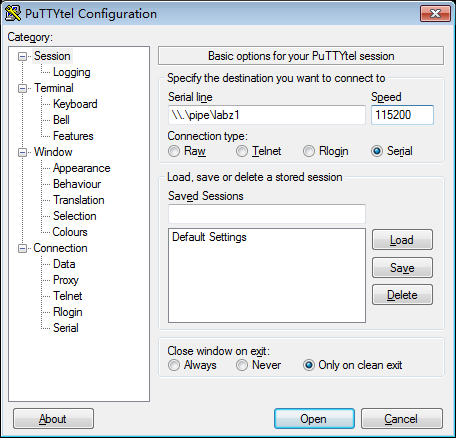Click the Serial line text field
The width and height of the screenshot is (456, 438).
(x=267, y=115)
